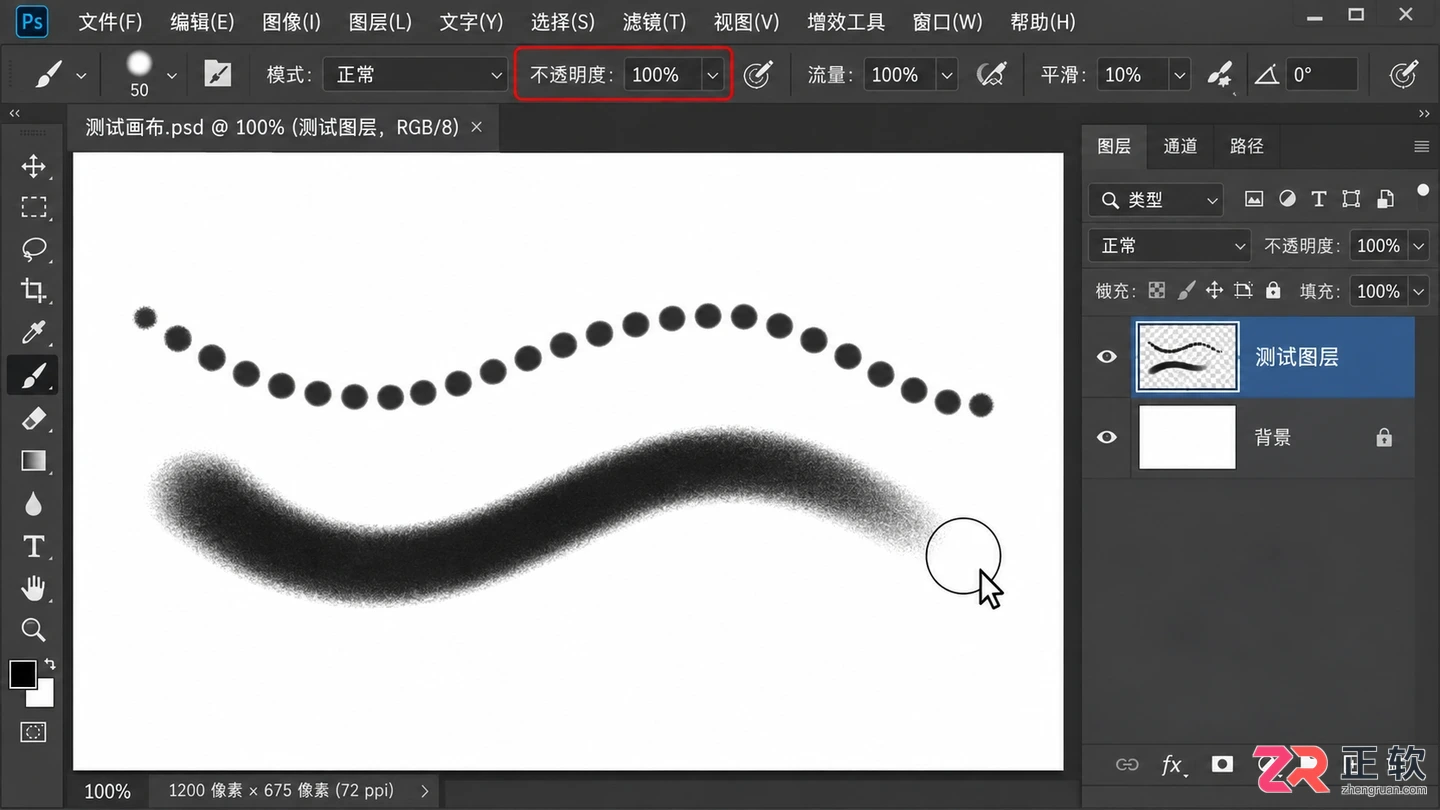The image size is (1440, 810).
Task: Toggle lock image pixels brush icon
Action: tap(1186, 291)
